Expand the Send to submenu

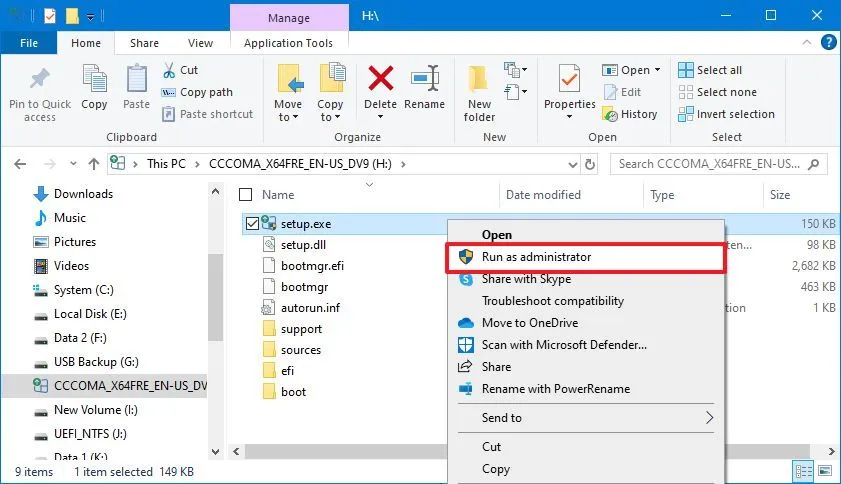[709, 417]
